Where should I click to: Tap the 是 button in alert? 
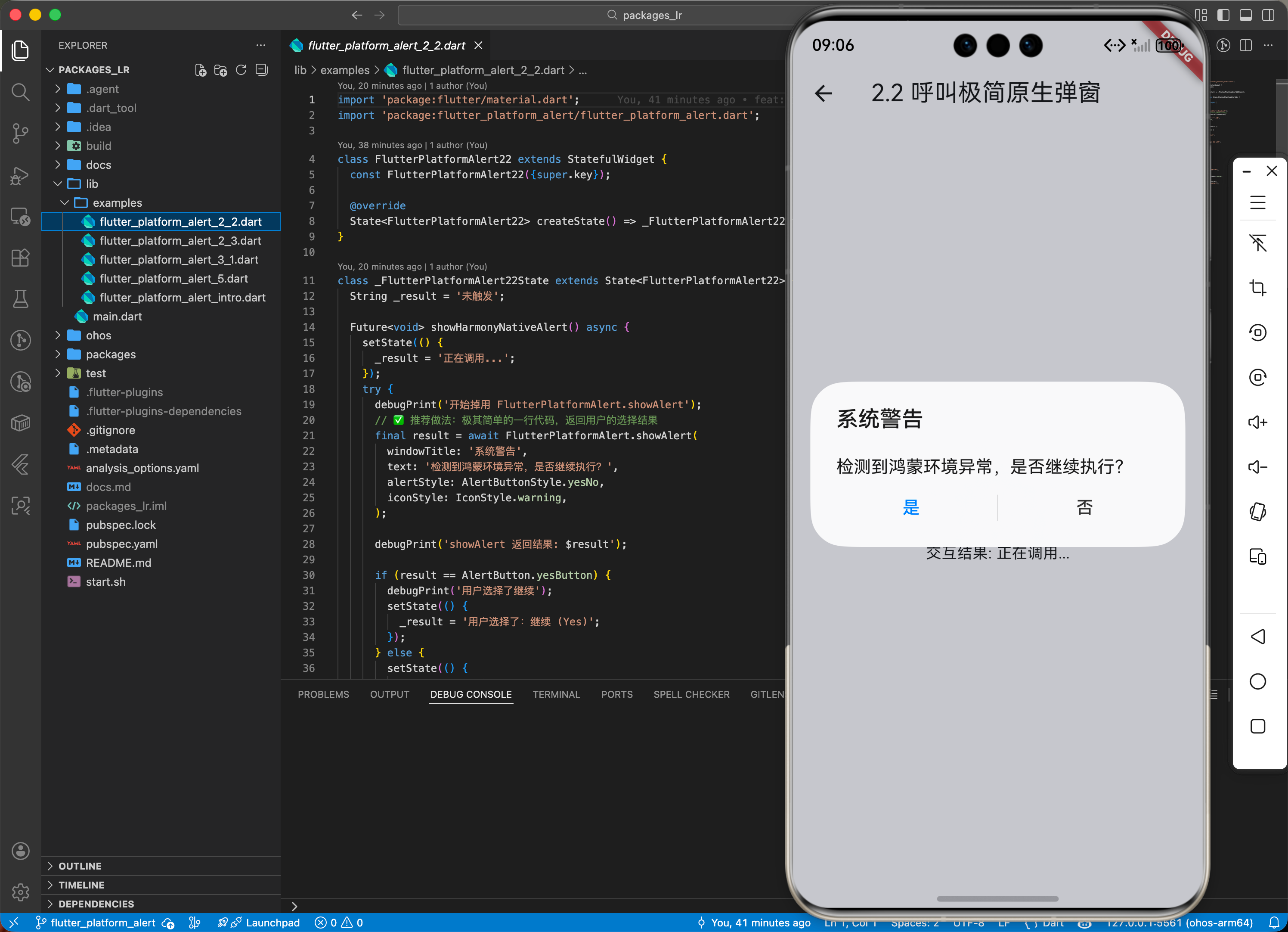coord(910,507)
